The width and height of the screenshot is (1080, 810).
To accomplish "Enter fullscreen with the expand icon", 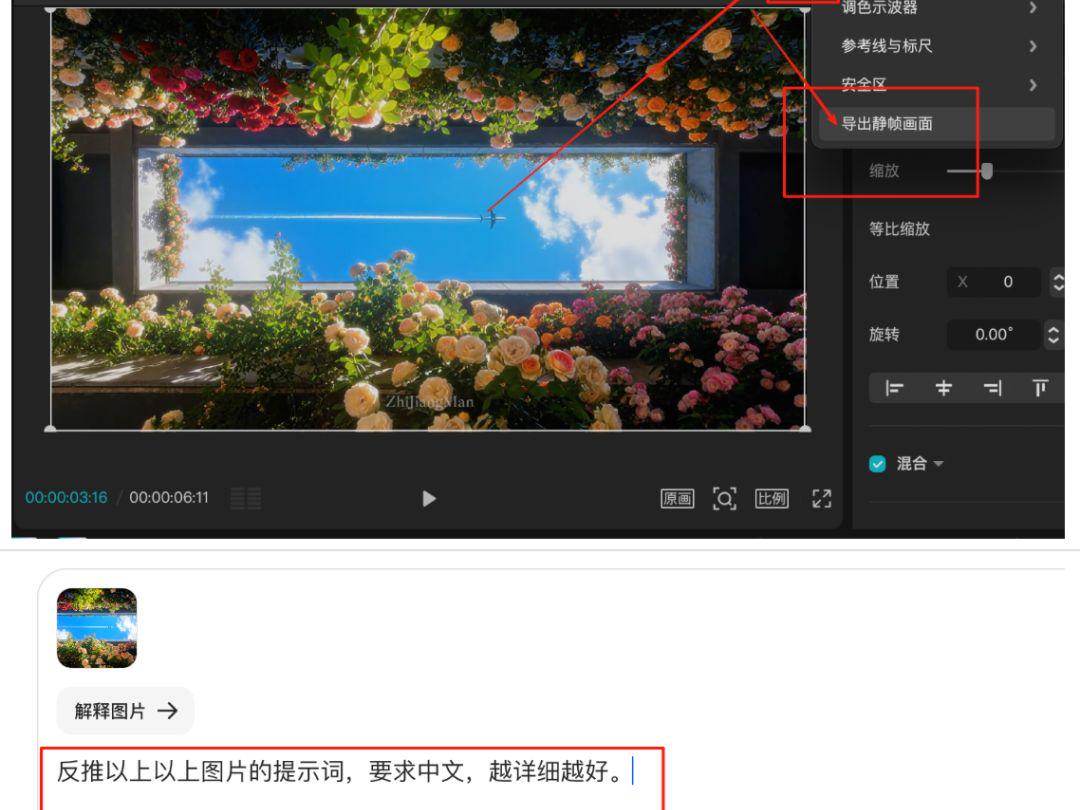I will click(822, 497).
